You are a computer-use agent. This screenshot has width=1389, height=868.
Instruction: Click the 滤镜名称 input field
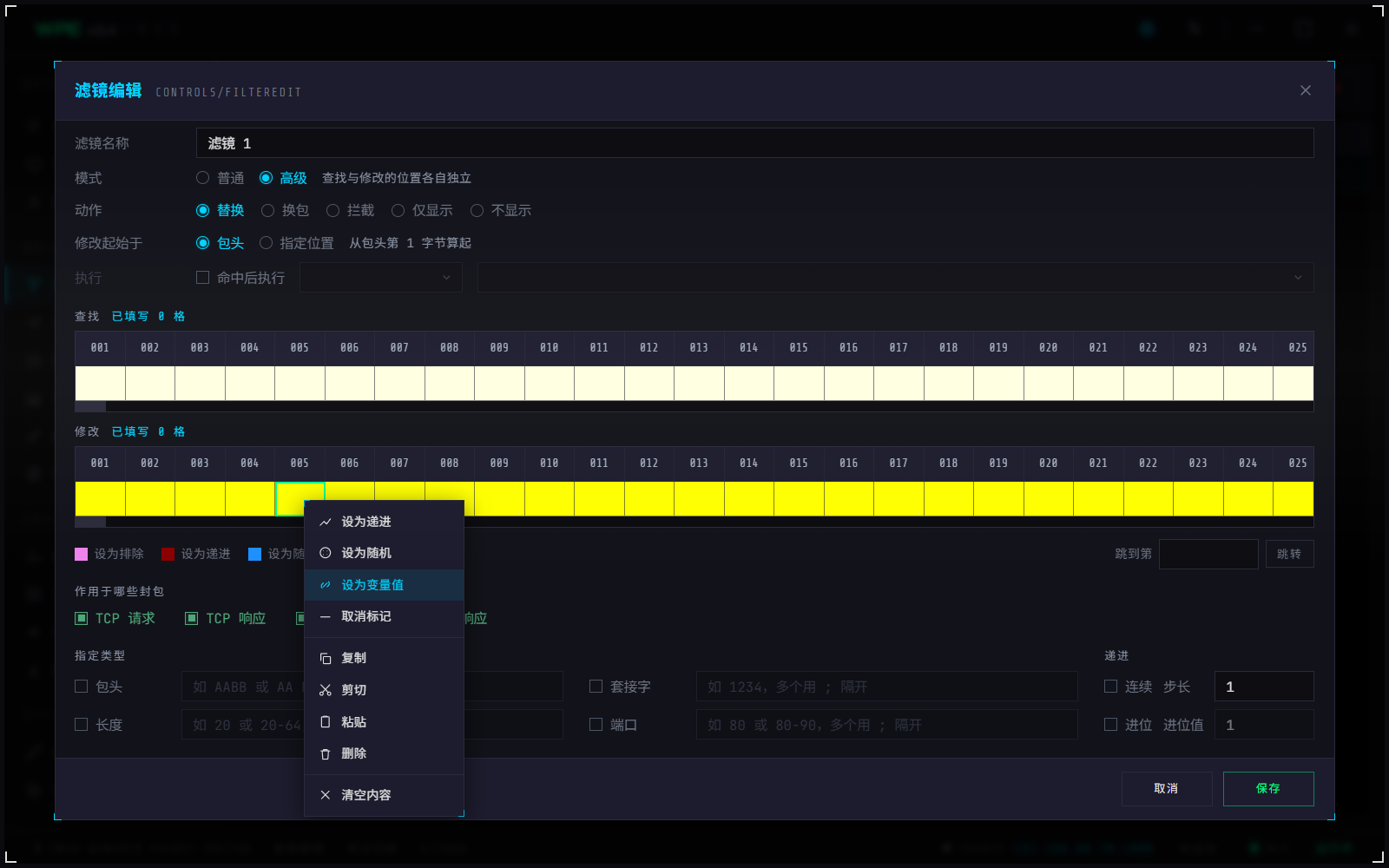pyautogui.click(x=754, y=143)
